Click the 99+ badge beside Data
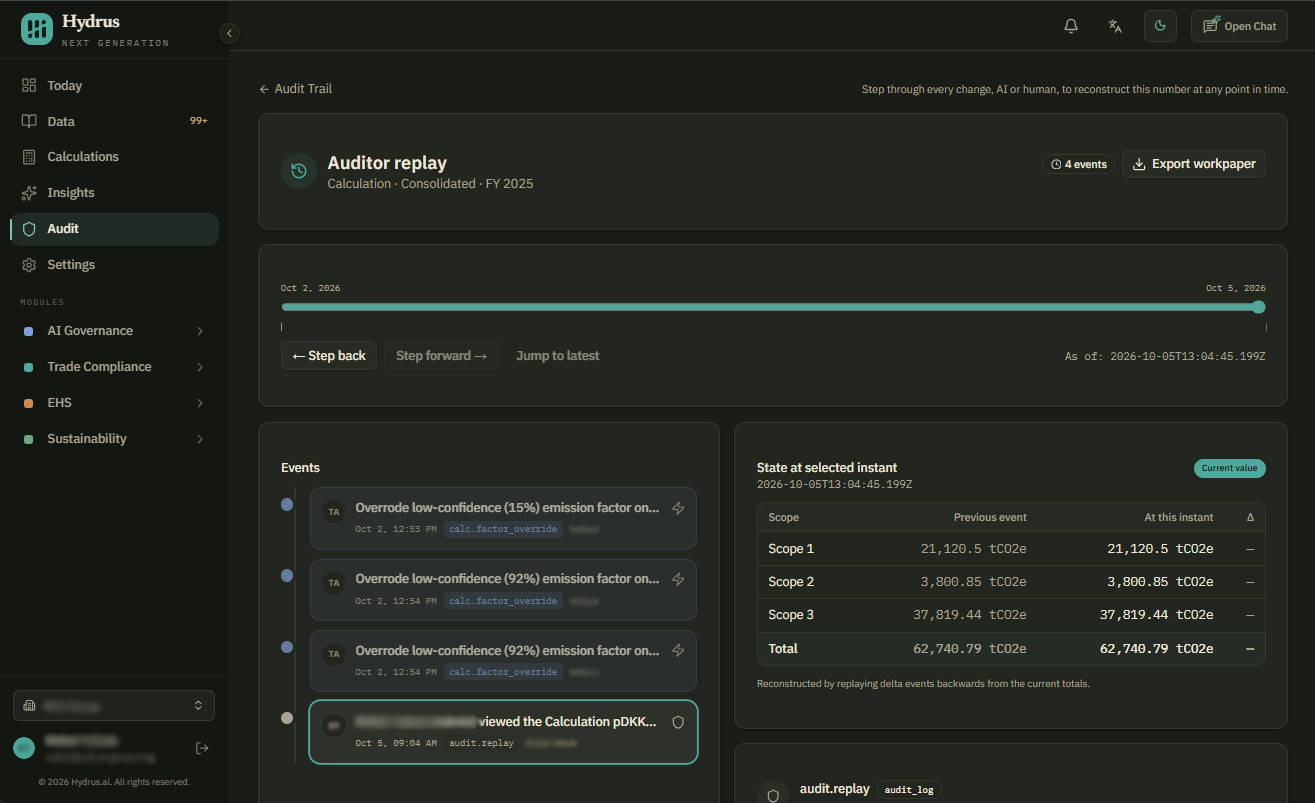Screen dimensions: 1315x803 tap(198, 121)
